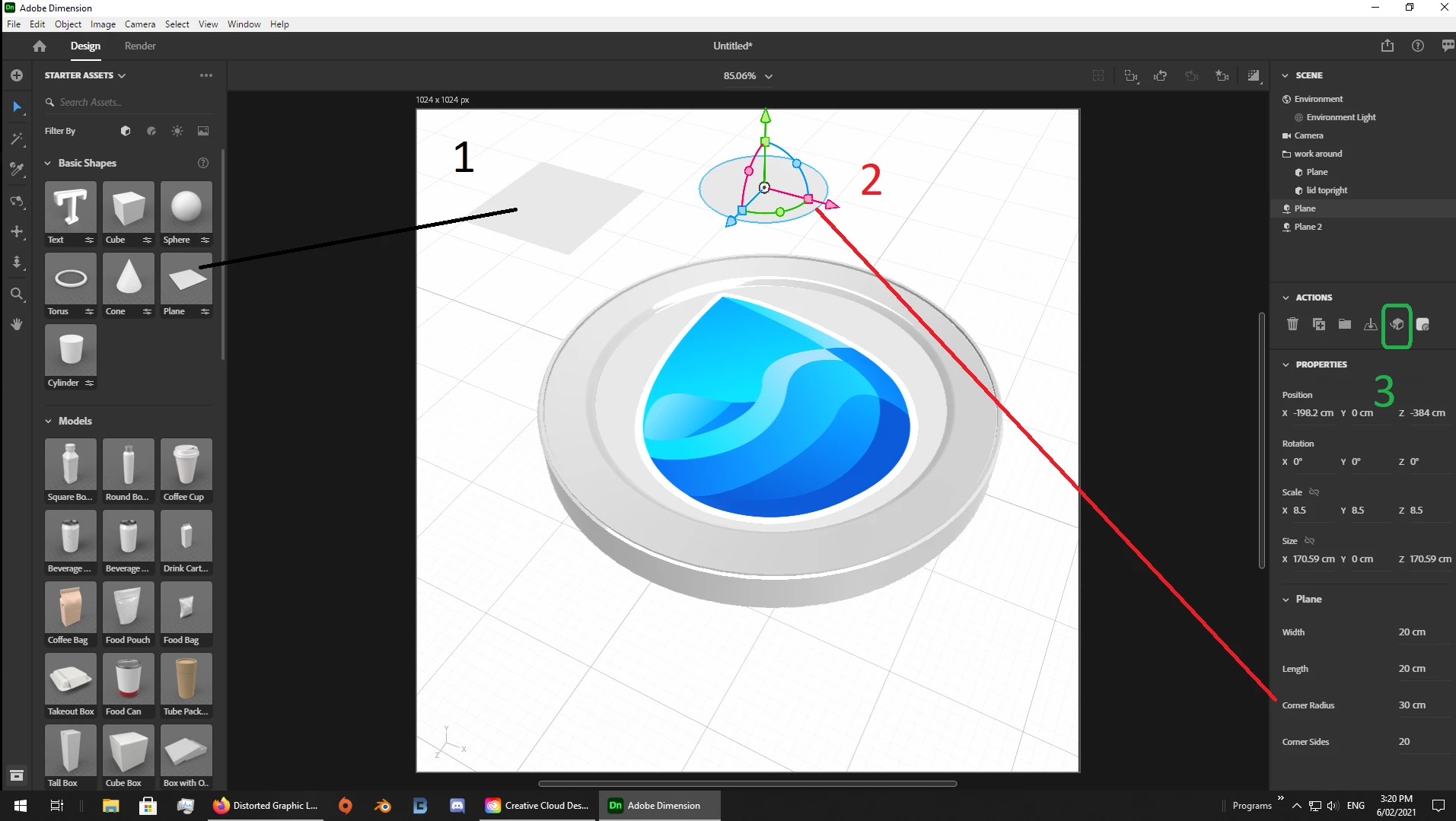This screenshot has width=1456, height=821.
Task: Filter assets by models cube icon
Action: pos(126,131)
